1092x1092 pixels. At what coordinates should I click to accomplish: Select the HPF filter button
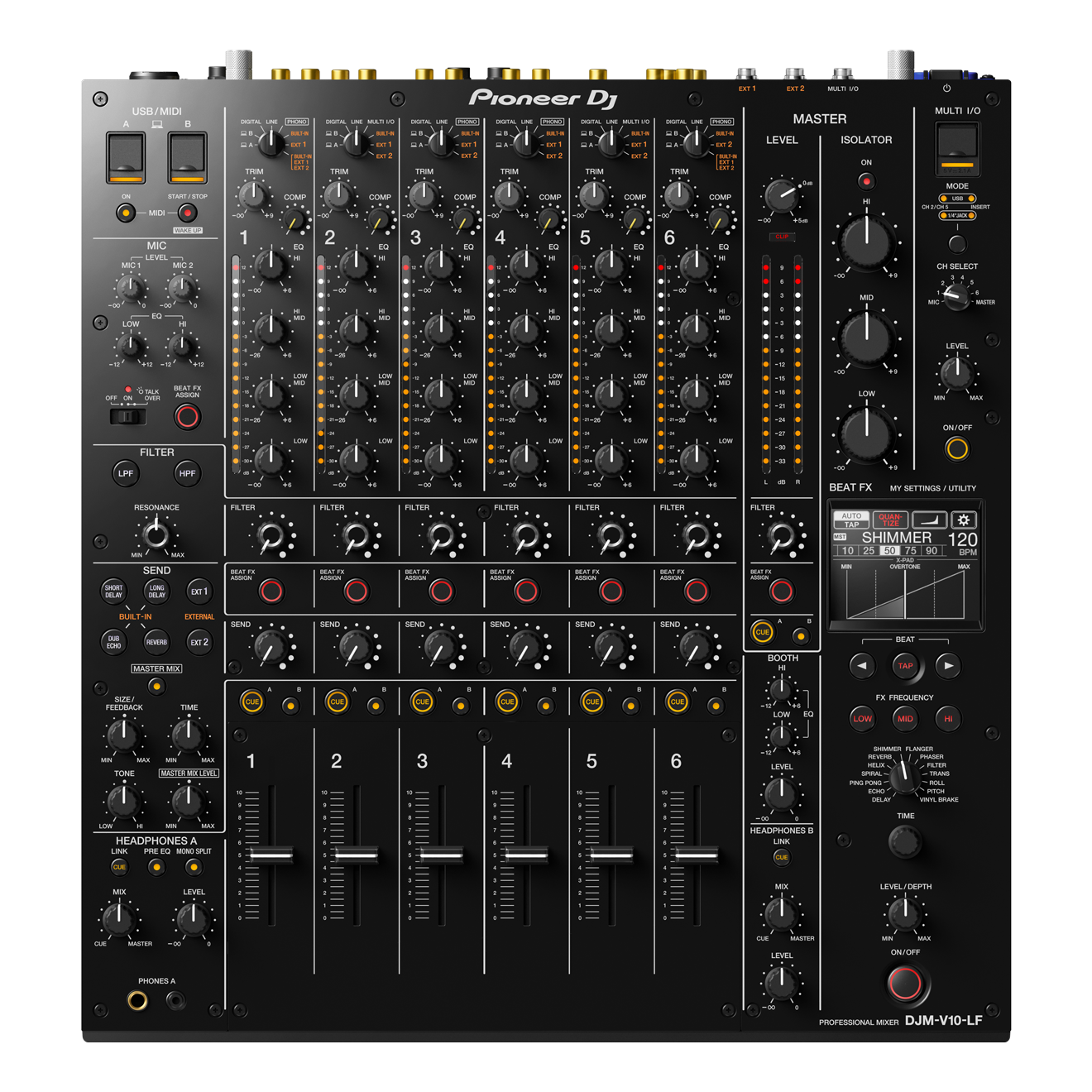(187, 474)
